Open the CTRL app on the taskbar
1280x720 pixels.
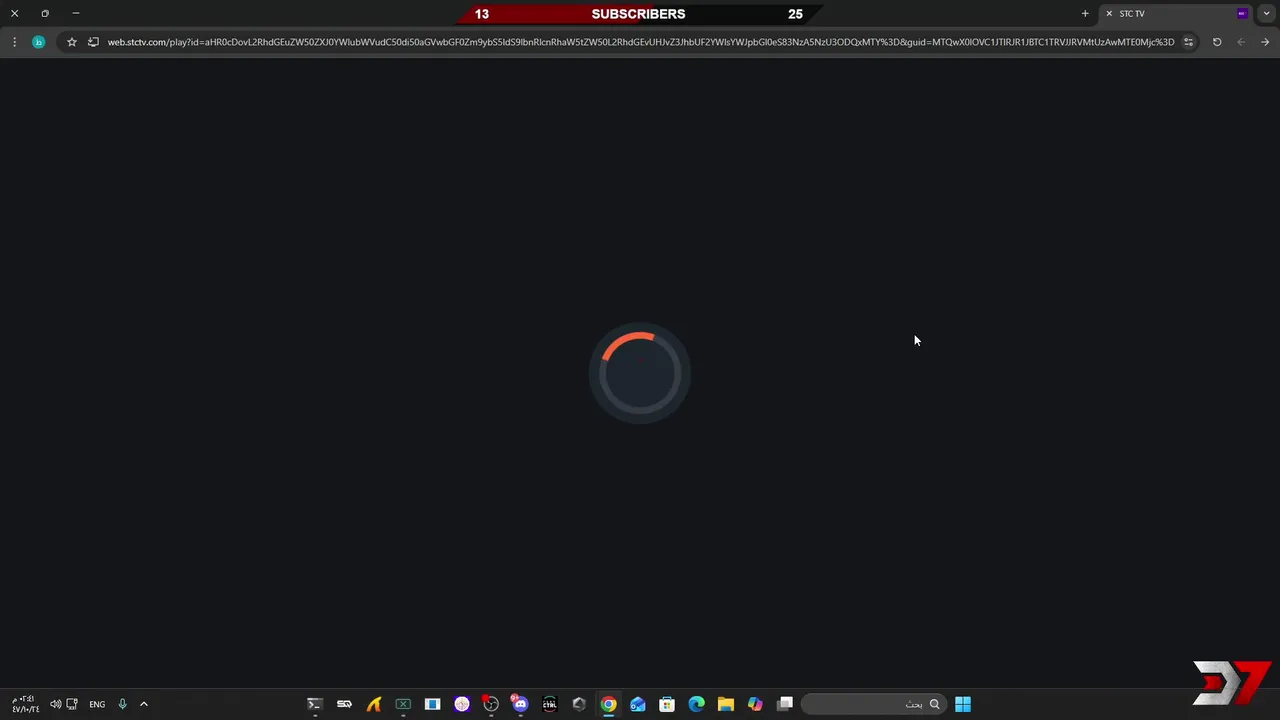[x=549, y=704]
